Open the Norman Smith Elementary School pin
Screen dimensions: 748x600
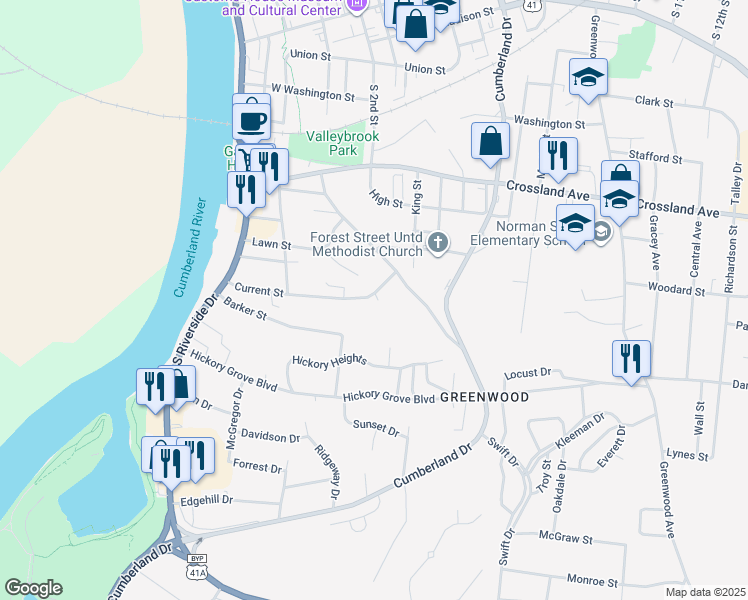[x=603, y=232]
